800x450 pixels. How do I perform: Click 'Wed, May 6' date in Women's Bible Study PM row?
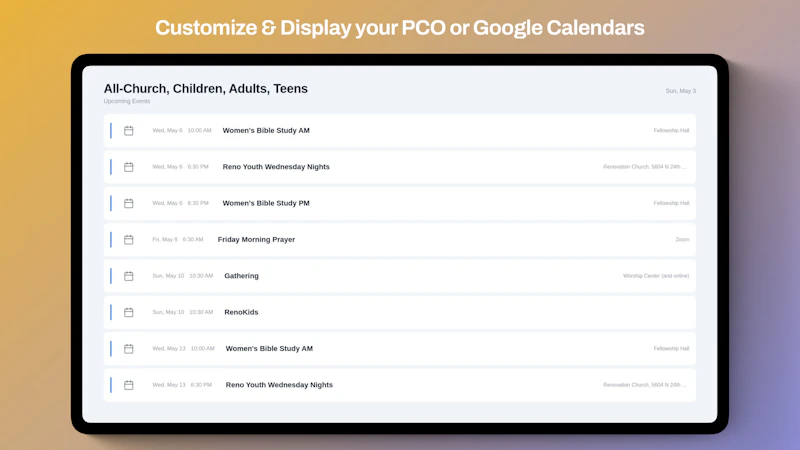point(167,203)
